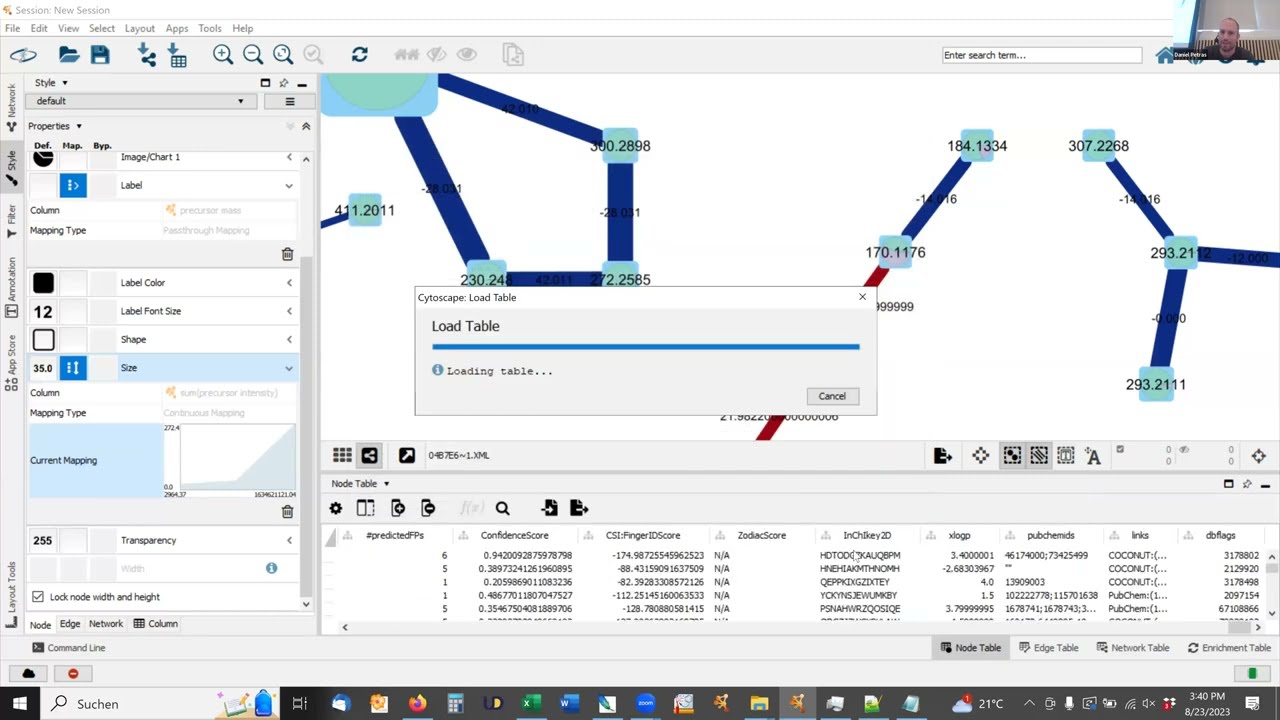Open the memory status cloud icon
Viewport: 1280px width, 720px height.
click(x=28, y=674)
